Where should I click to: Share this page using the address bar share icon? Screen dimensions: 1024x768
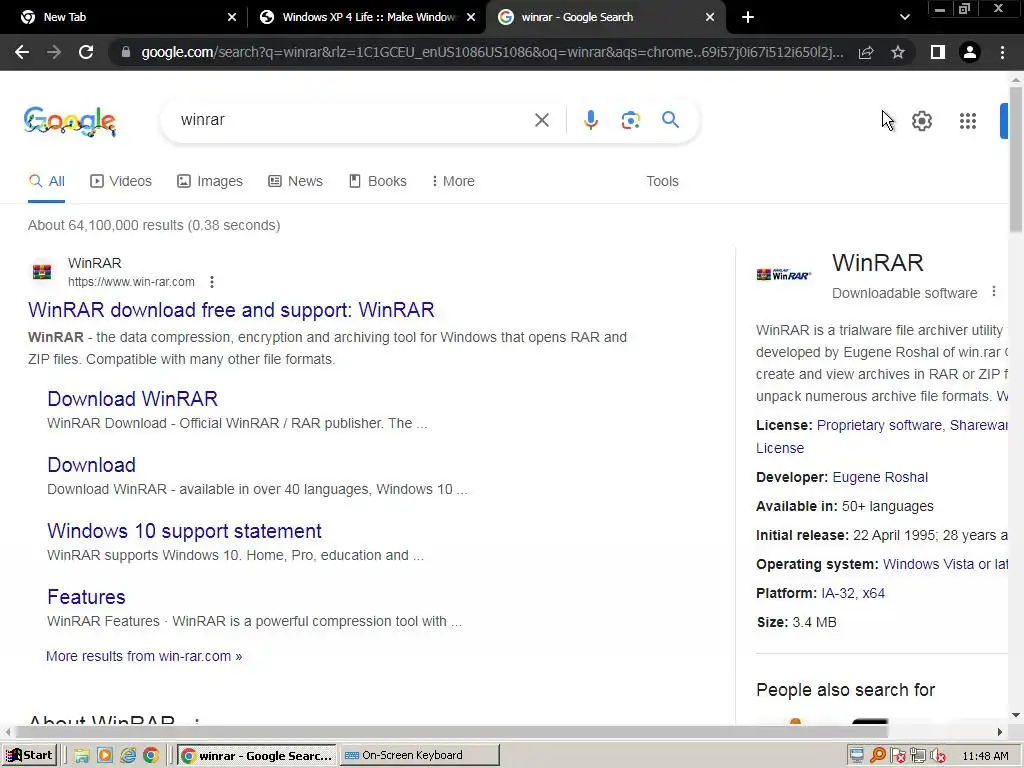click(x=866, y=52)
